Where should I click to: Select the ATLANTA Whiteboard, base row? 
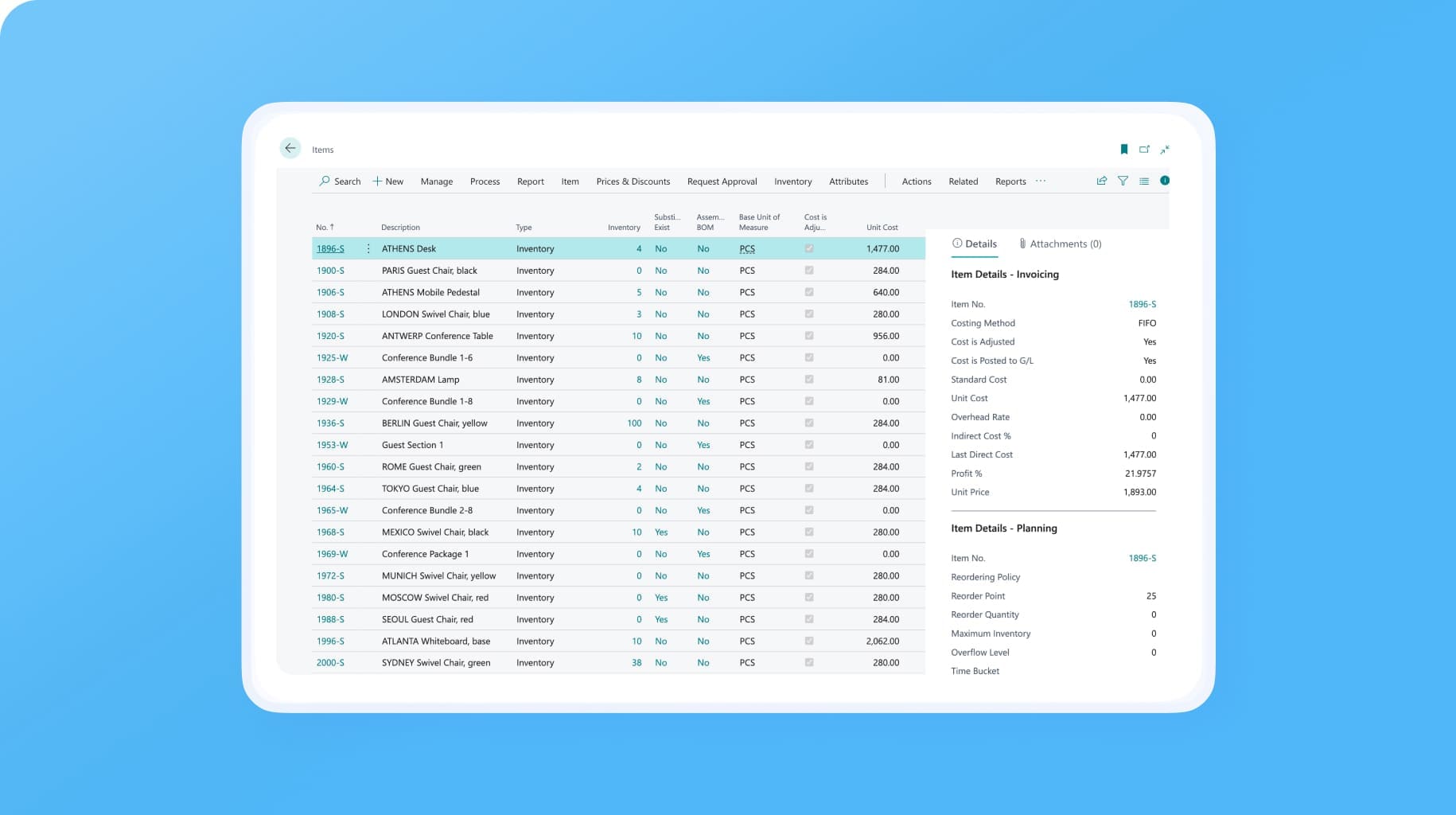click(x=618, y=641)
